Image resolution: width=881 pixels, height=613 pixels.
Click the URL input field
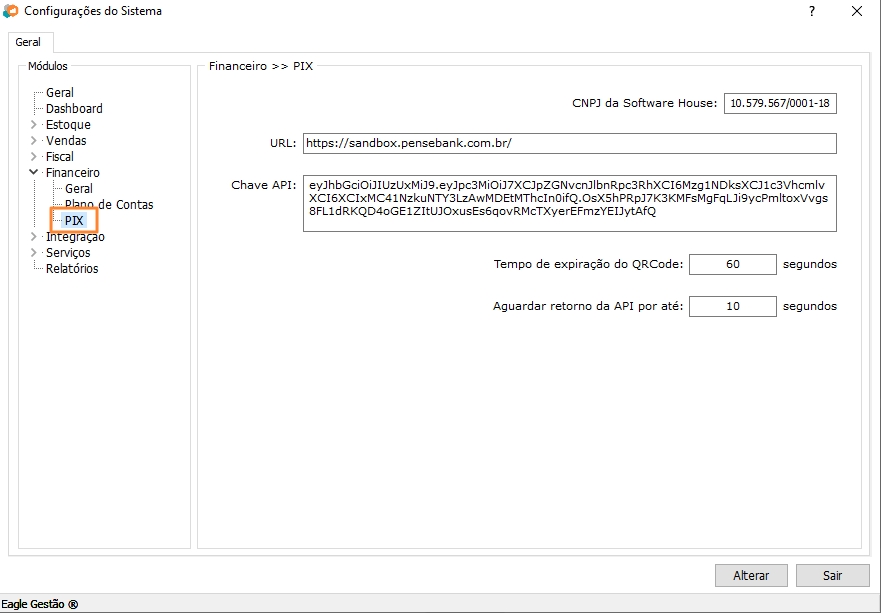(570, 143)
